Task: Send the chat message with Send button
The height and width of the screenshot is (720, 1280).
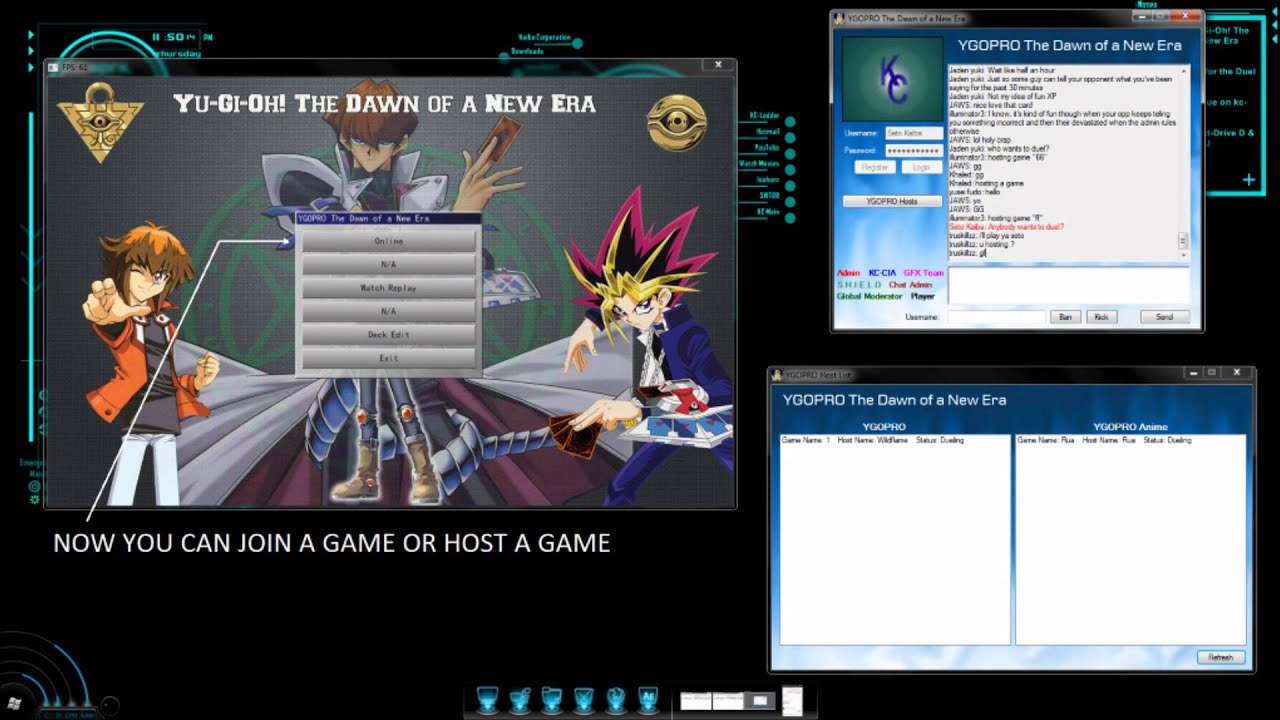Action: (1165, 317)
